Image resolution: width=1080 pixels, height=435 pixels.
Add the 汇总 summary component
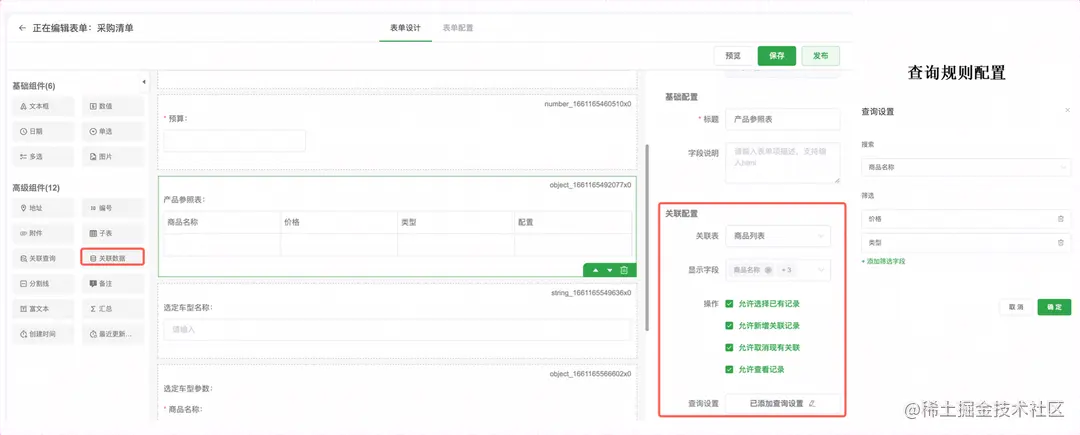113,308
